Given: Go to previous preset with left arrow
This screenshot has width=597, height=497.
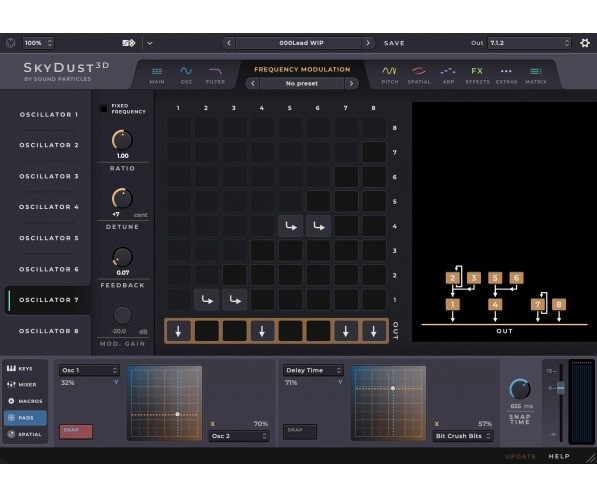Looking at the screenshot, I should pyautogui.click(x=228, y=43).
